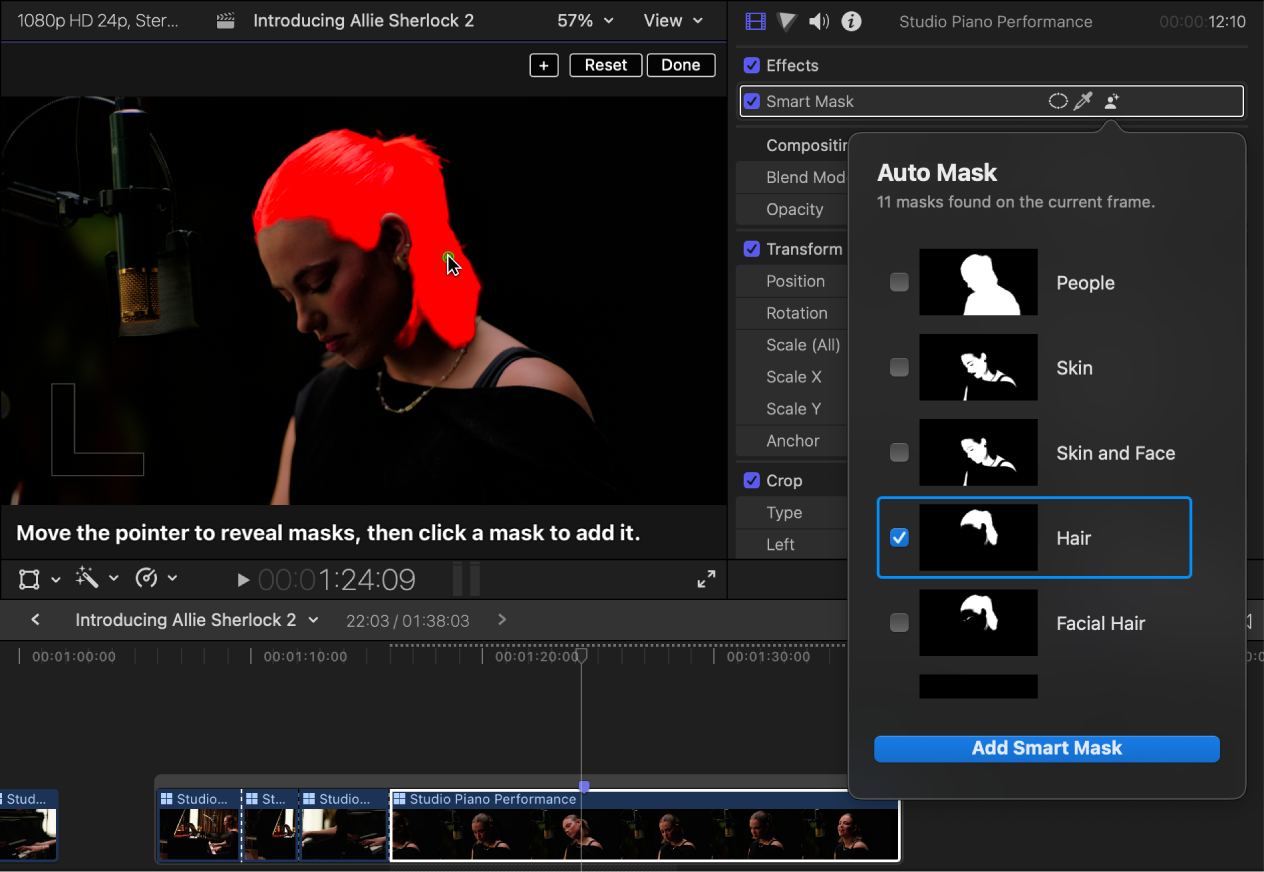Click Reset in the viewer
This screenshot has height=872, width=1264.
(x=606, y=65)
